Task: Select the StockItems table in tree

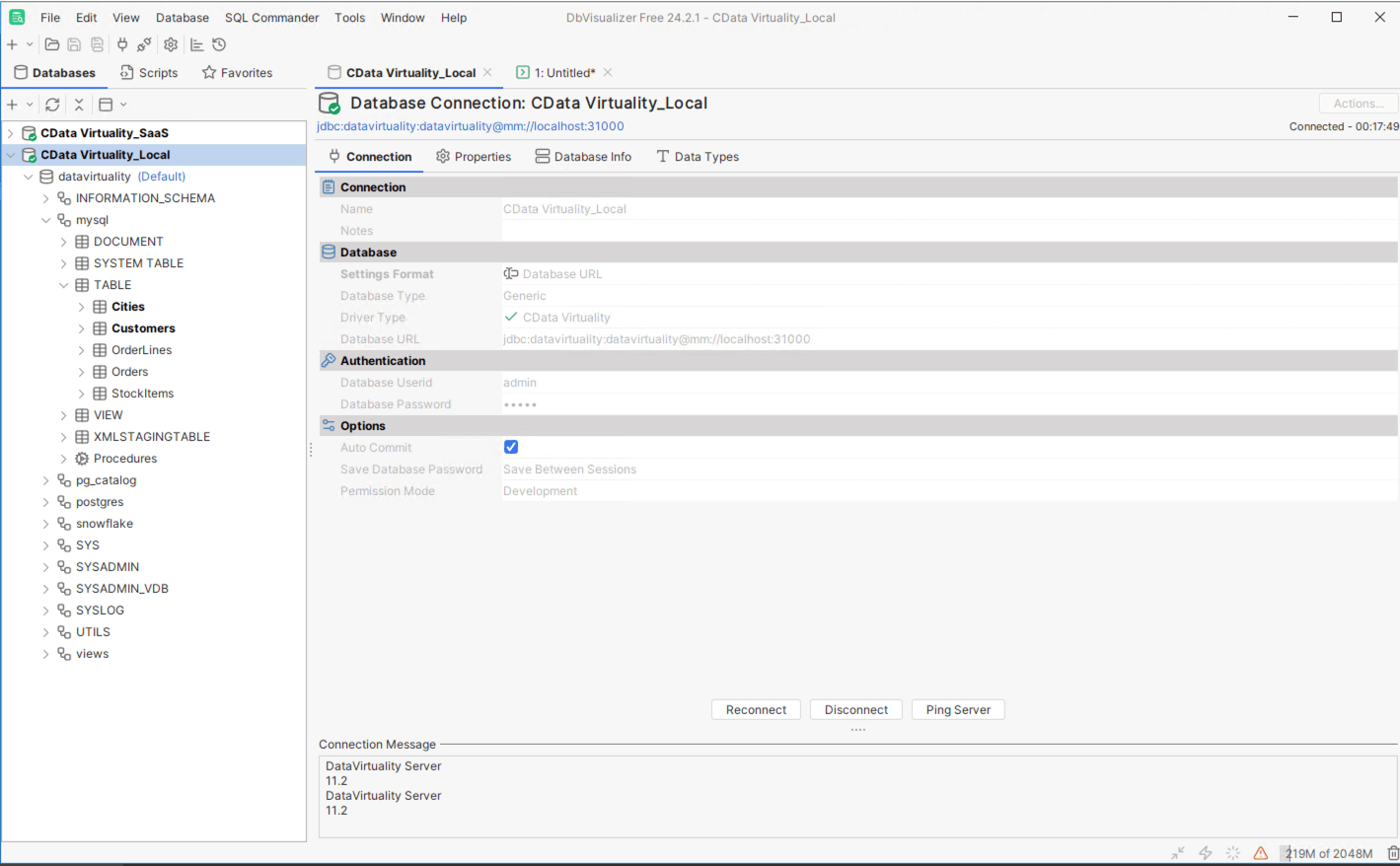Action: coord(142,394)
